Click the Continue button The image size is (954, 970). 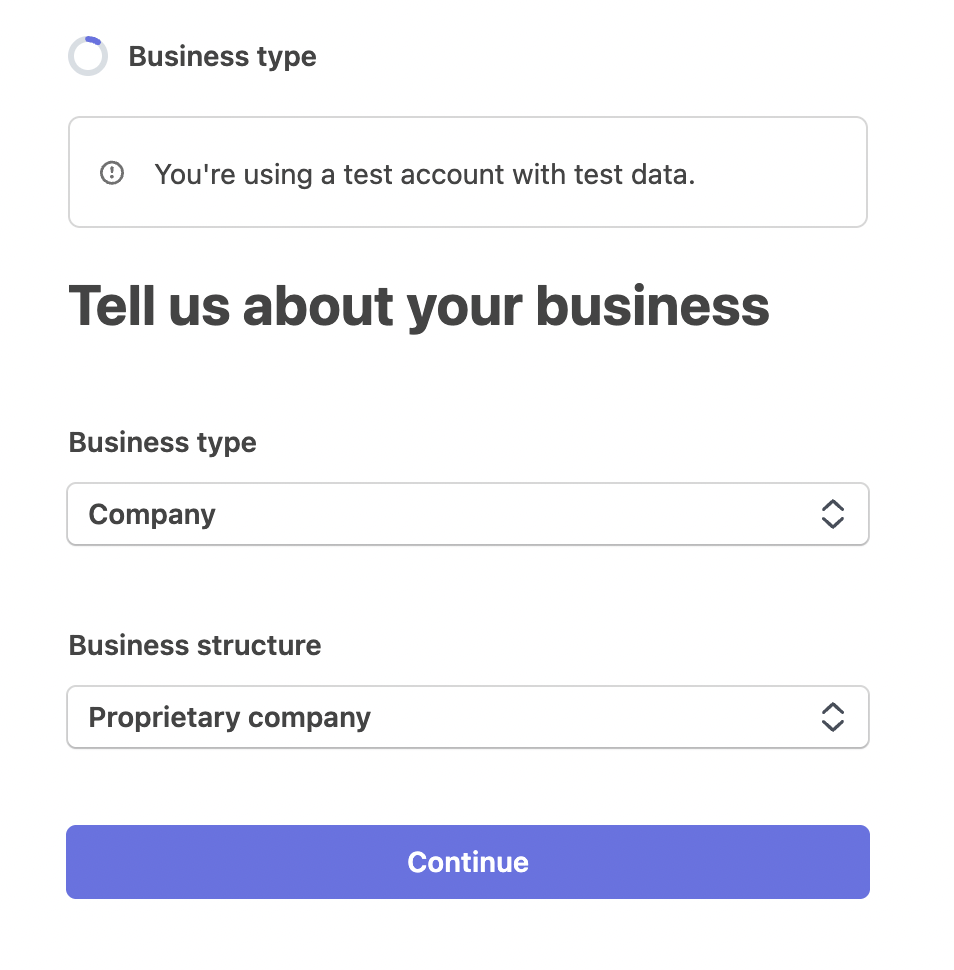[x=468, y=862]
